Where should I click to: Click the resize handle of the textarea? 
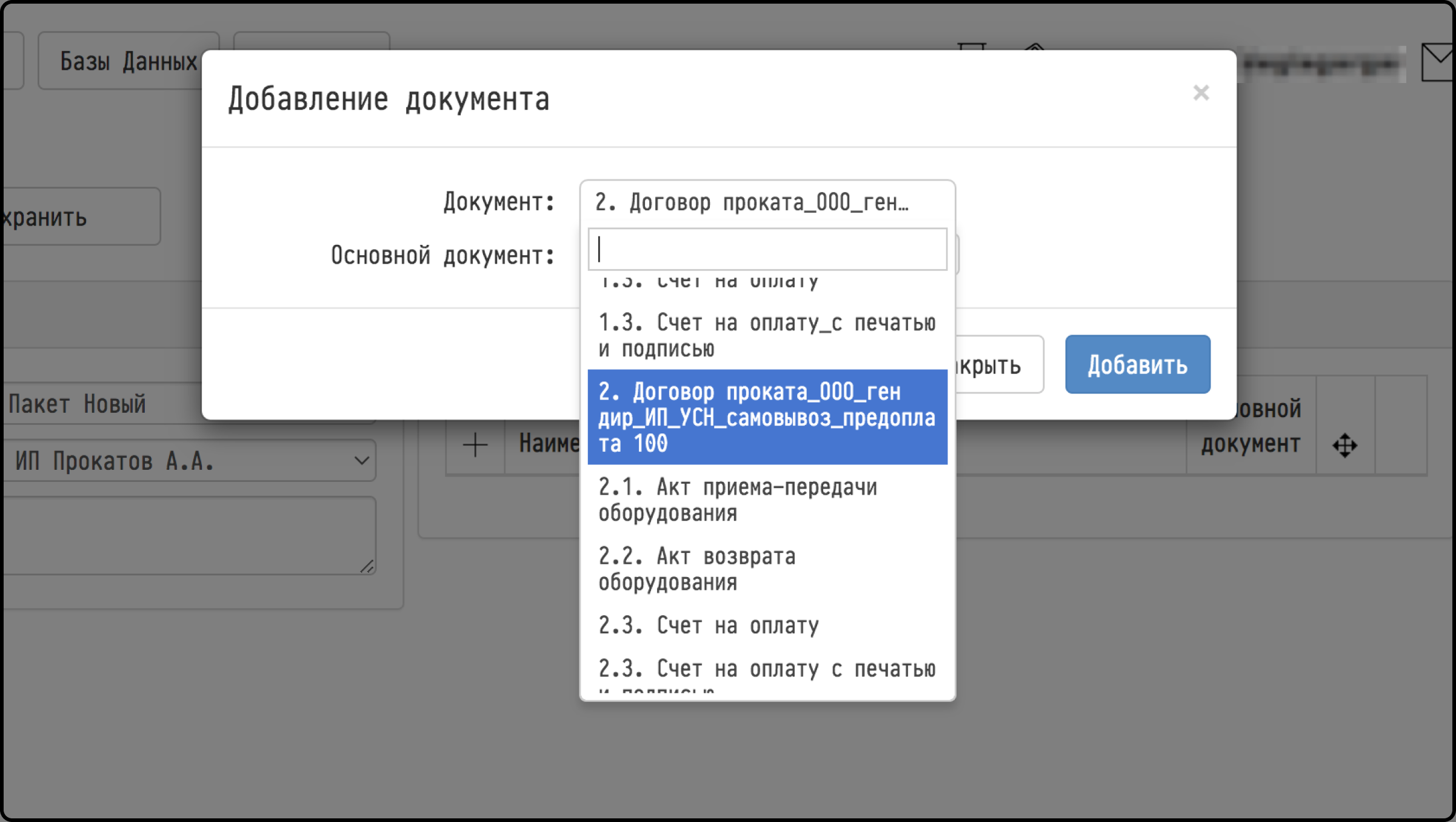click(366, 566)
